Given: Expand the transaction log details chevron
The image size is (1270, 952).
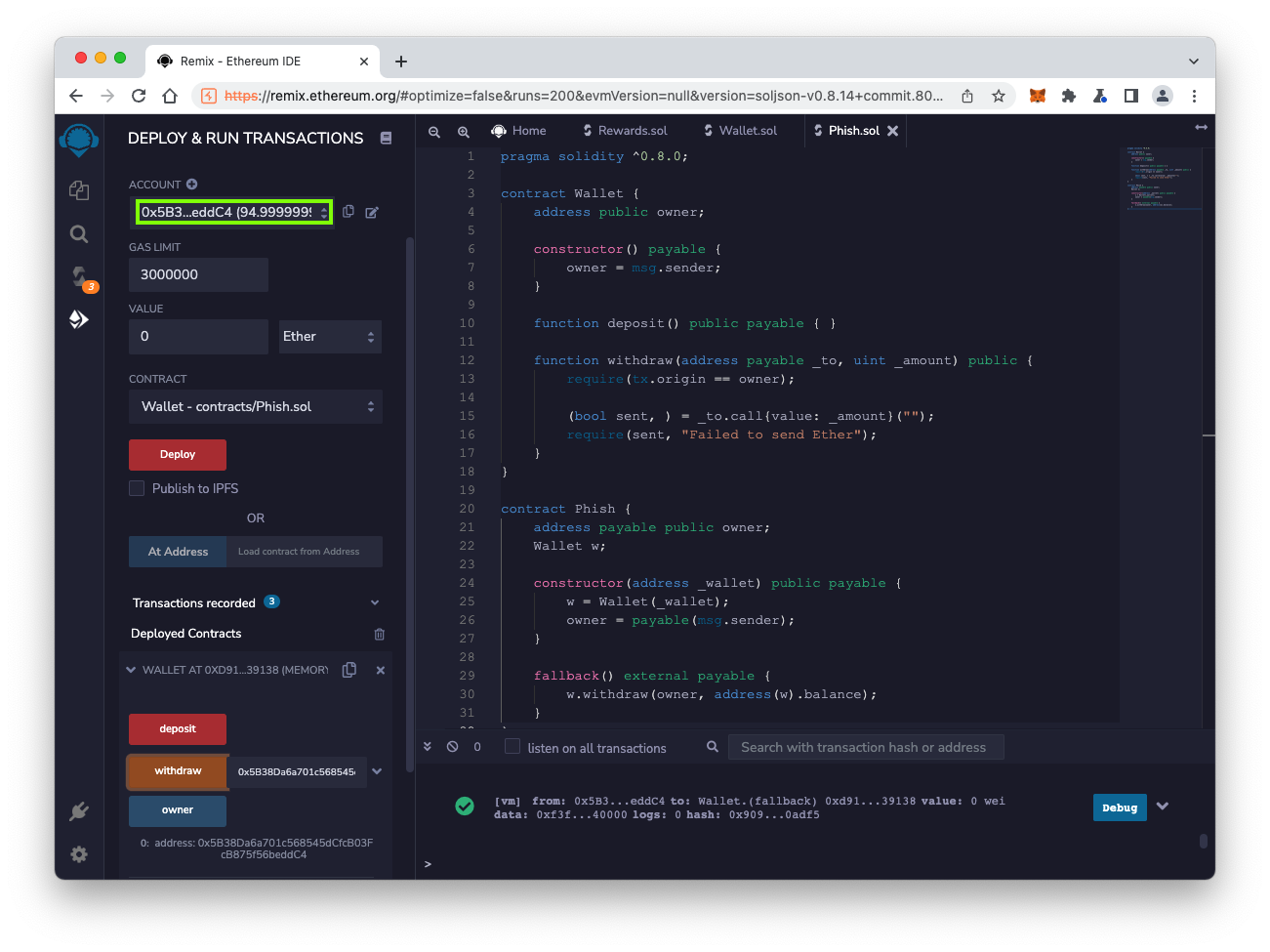Looking at the screenshot, I should click(x=1163, y=807).
